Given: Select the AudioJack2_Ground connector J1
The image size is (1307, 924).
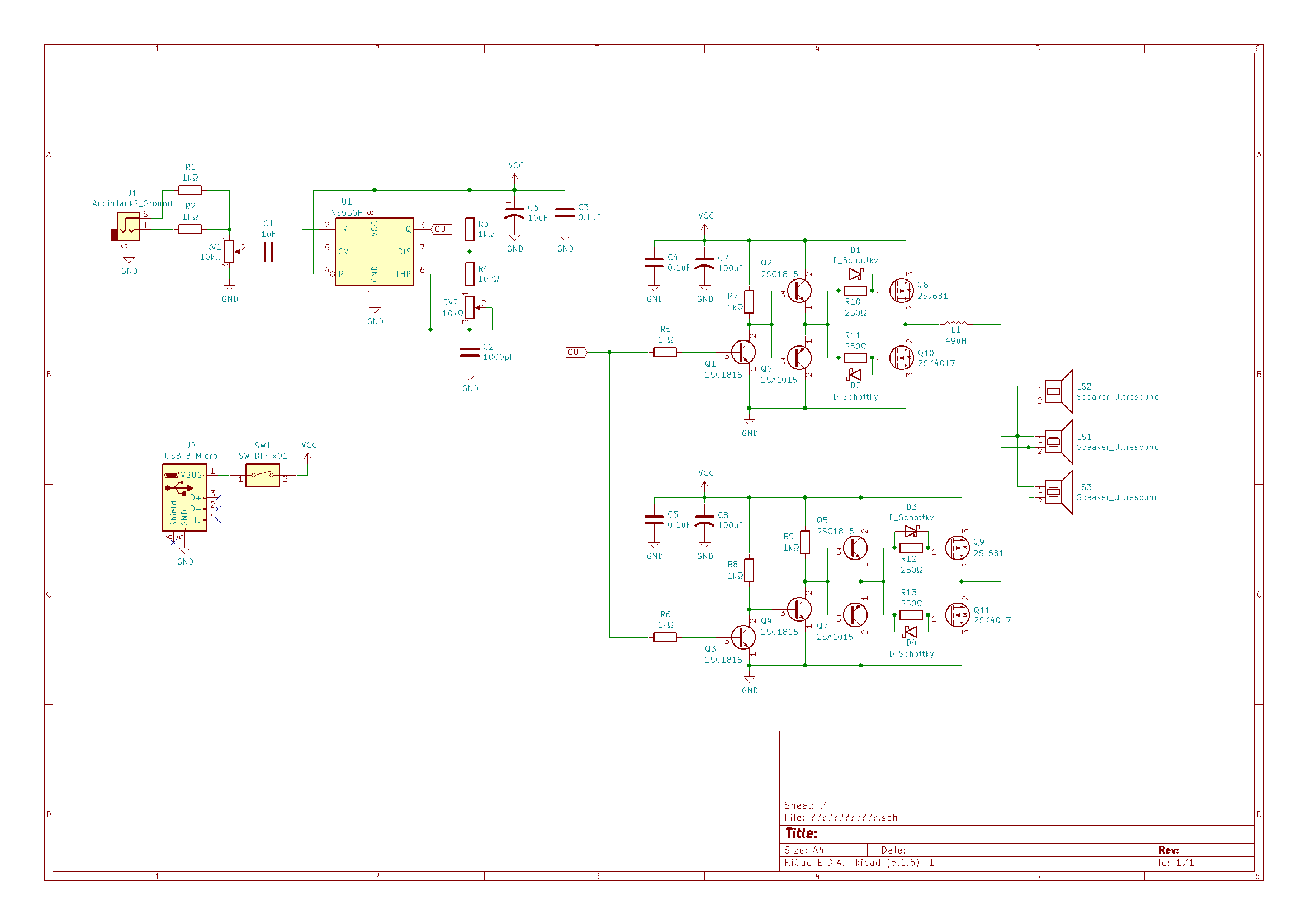Looking at the screenshot, I should 129,226.
